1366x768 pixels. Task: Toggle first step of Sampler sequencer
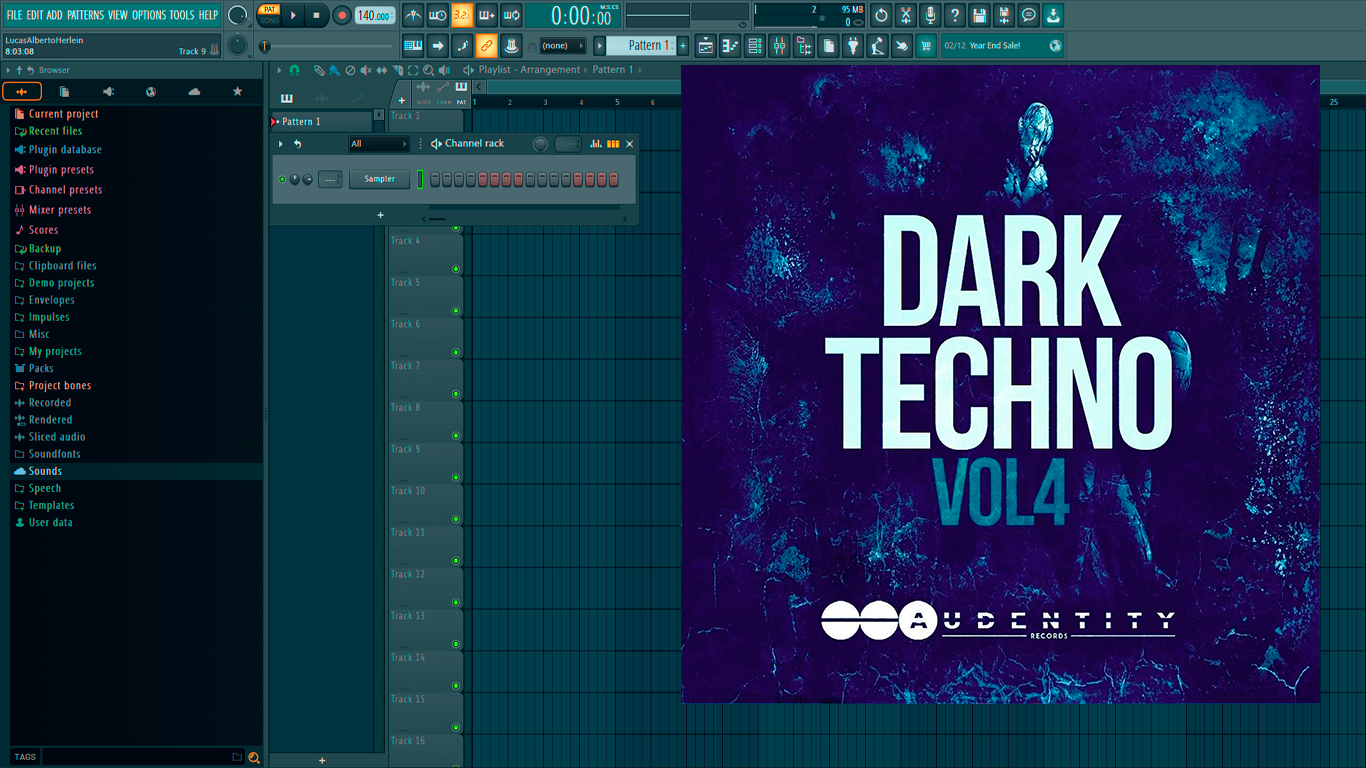tap(435, 179)
